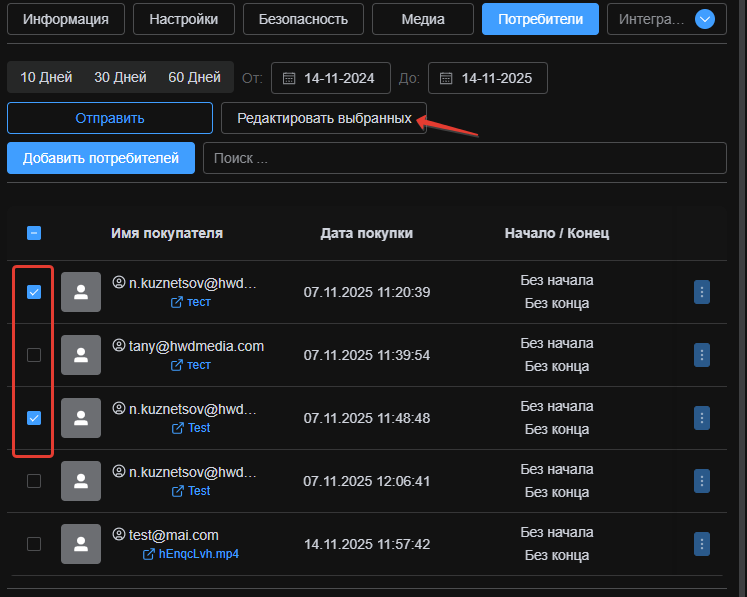This screenshot has height=597, width=747.
Task: Check the test@mai.com row checkbox
Action: (x=34, y=544)
